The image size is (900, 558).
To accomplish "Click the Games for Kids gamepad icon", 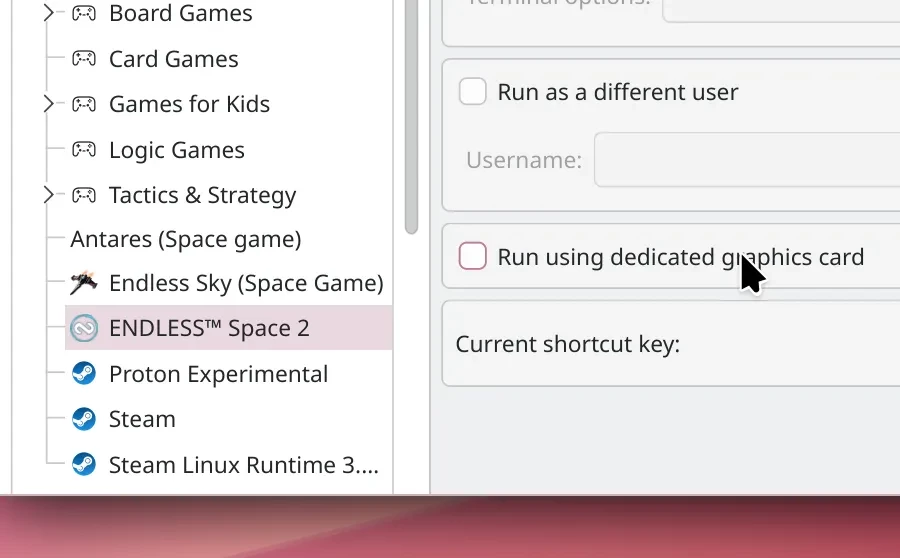I will pyautogui.click(x=84, y=104).
